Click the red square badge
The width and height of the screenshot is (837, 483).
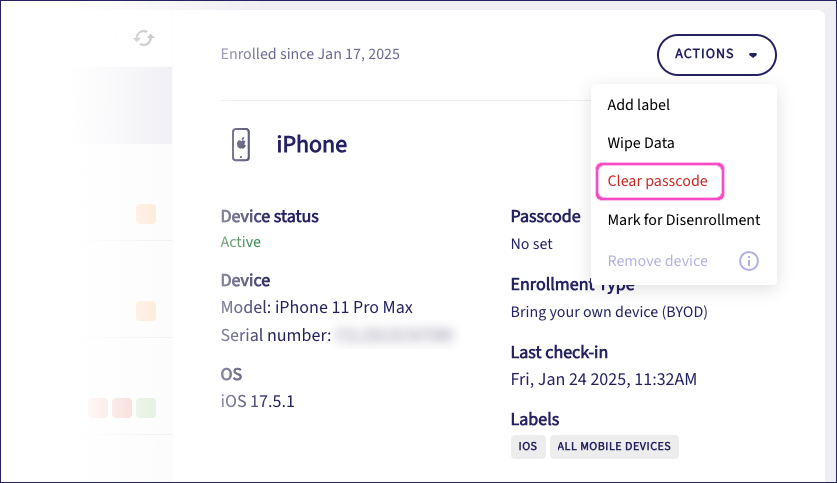pos(122,407)
